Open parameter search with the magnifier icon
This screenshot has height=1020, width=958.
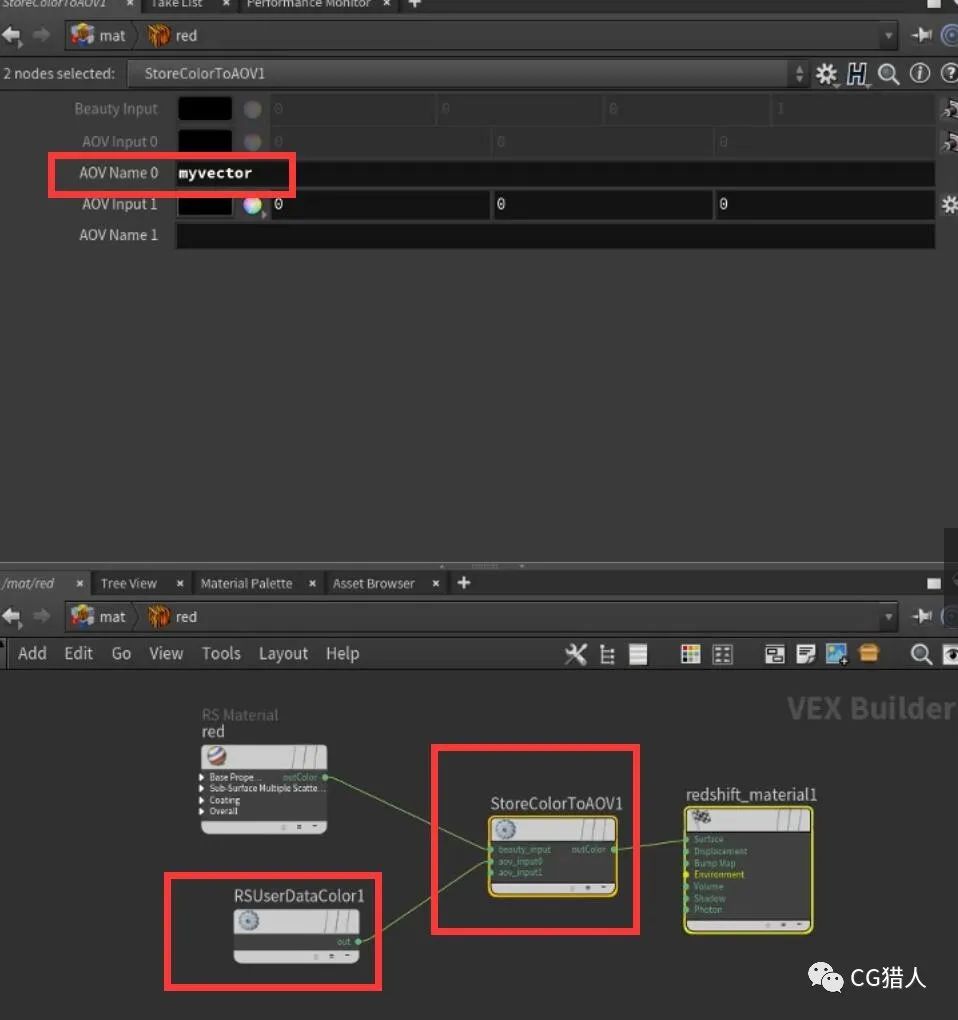pos(887,73)
